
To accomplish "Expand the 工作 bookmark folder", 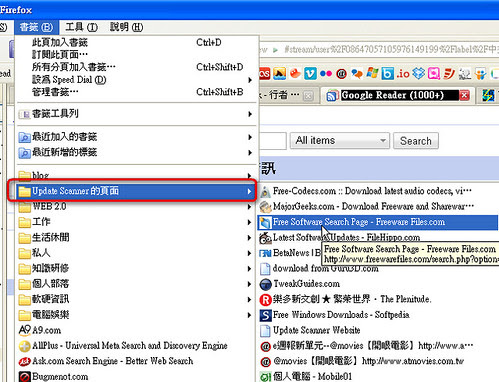I will click(x=137, y=222).
